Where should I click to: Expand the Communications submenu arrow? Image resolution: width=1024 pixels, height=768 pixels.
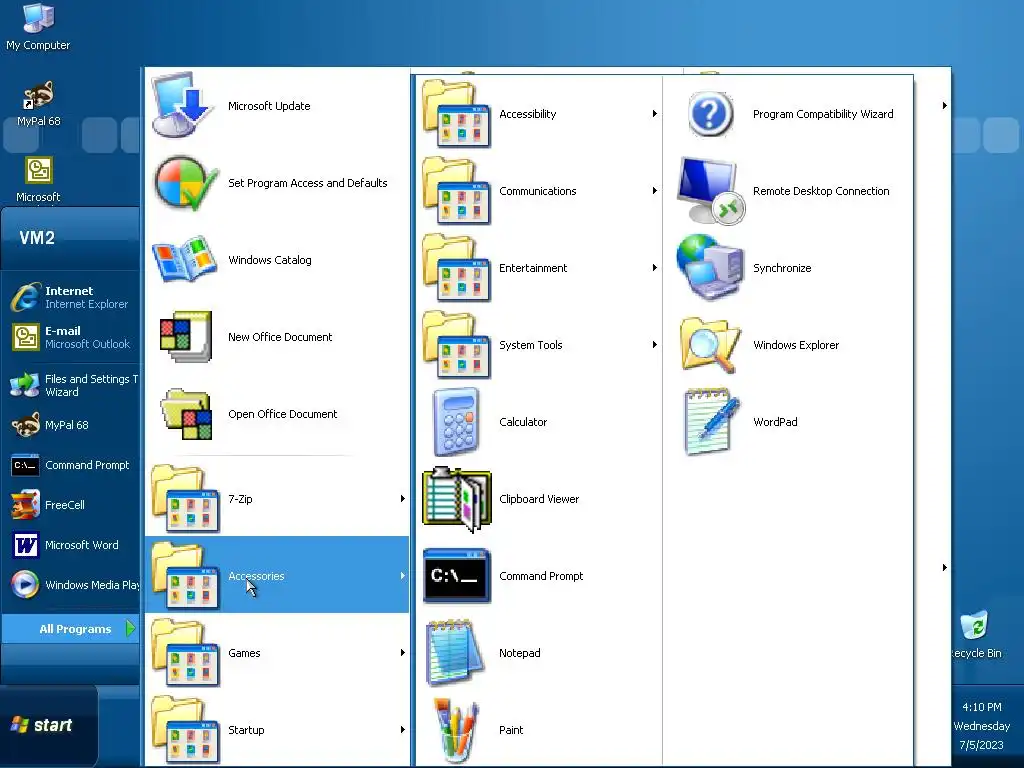point(654,191)
